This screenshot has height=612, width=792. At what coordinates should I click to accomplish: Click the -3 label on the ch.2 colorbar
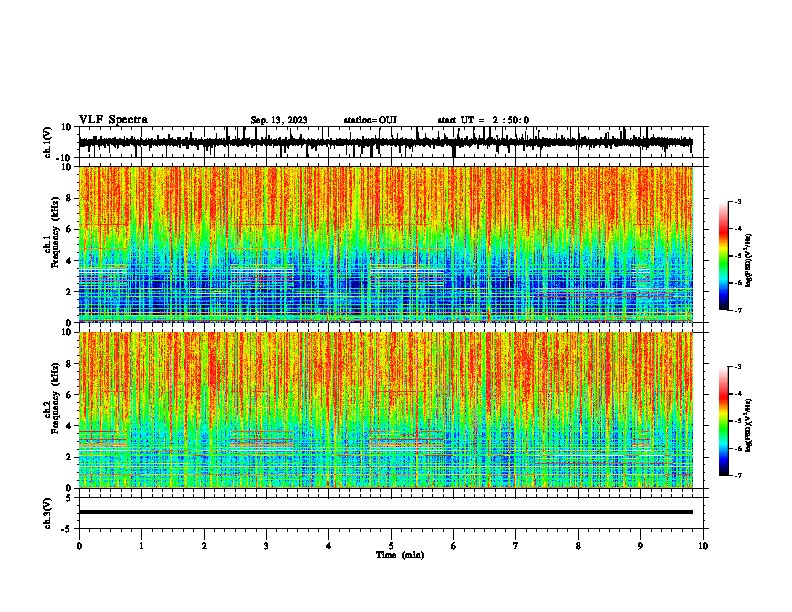[737, 367]
